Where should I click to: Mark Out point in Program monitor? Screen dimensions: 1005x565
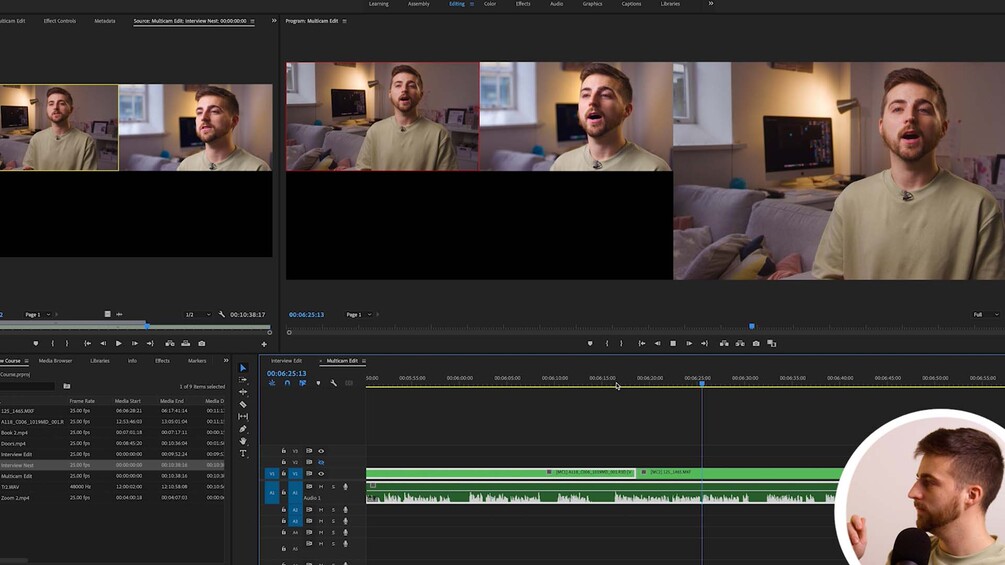point(621,343)
